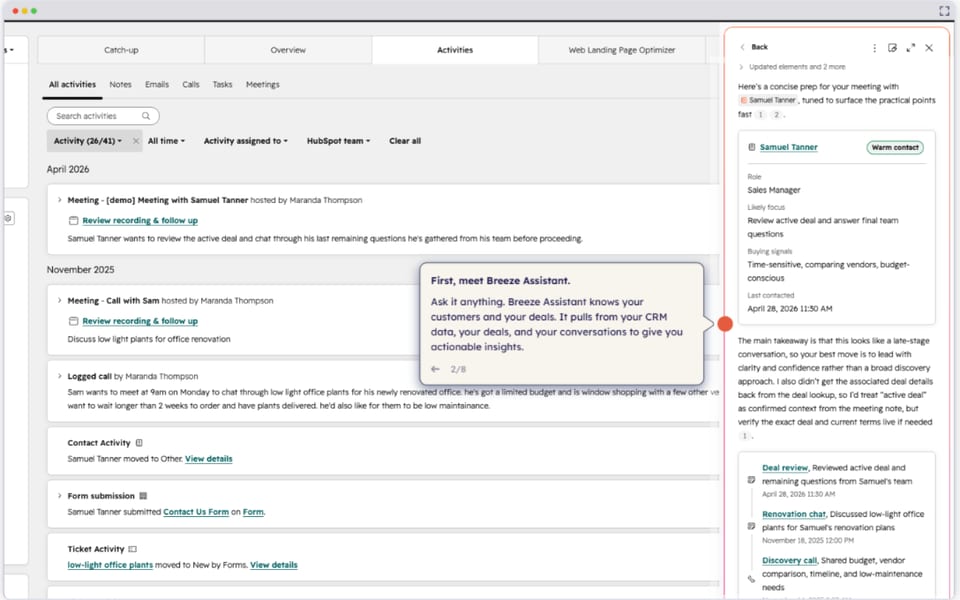Open the Discovery call link
The width and height of the screenshot is (960, 600).
(x=789, y=560)
